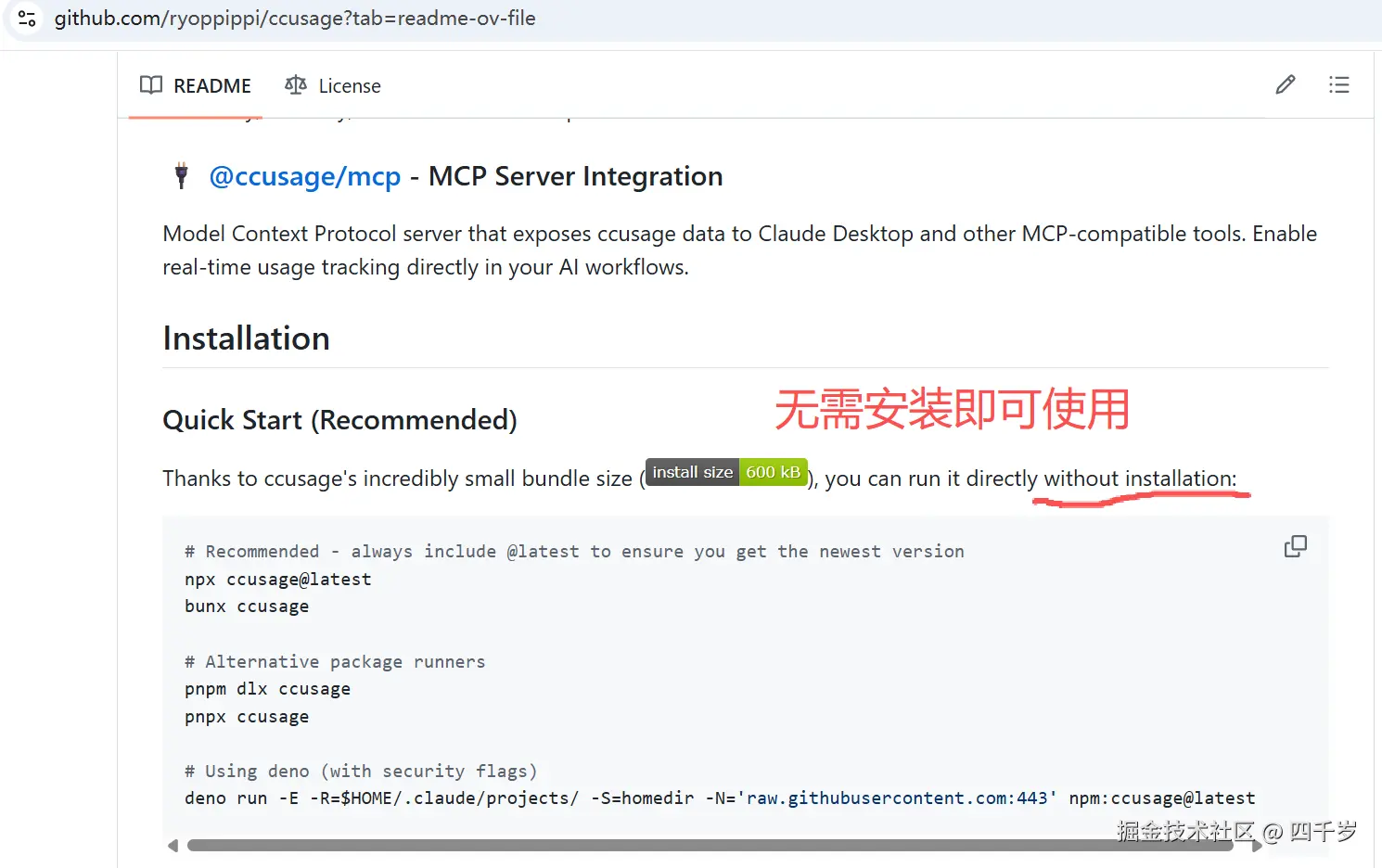
Task: Open site permissions icon in the address bar
Action: click(26, 18)
